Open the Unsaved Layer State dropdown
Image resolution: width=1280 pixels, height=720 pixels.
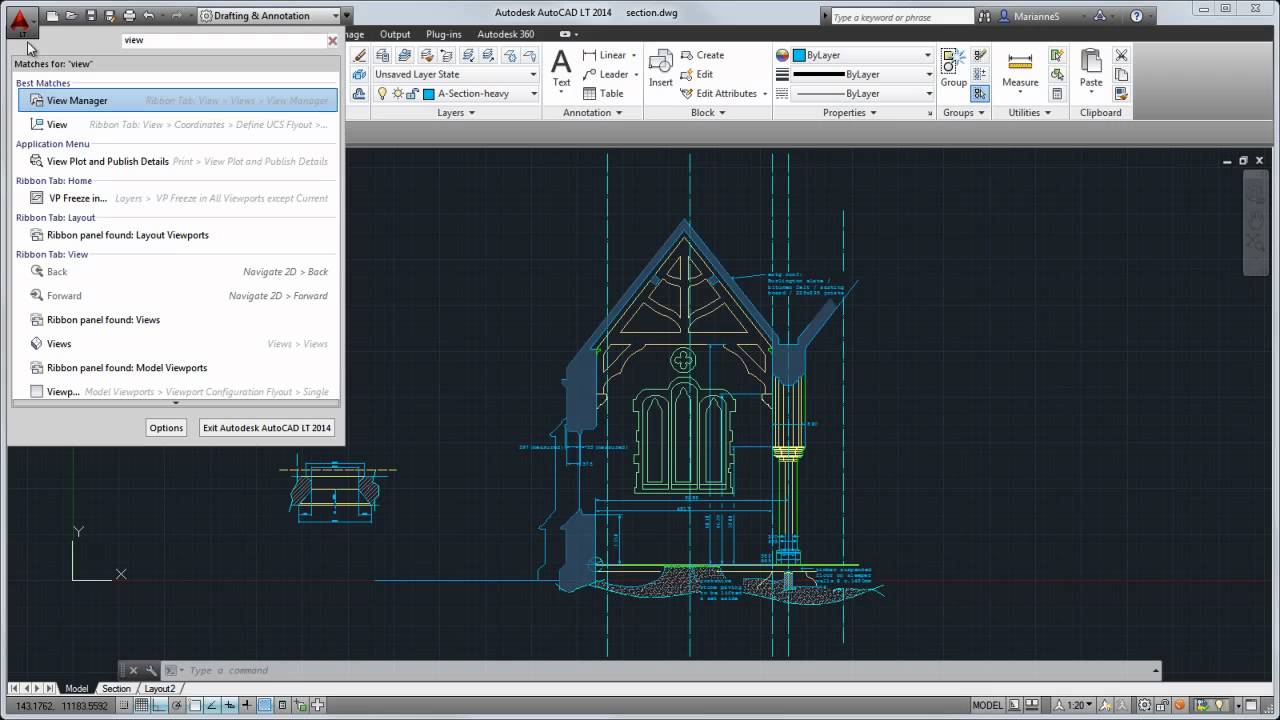point(455,74)
